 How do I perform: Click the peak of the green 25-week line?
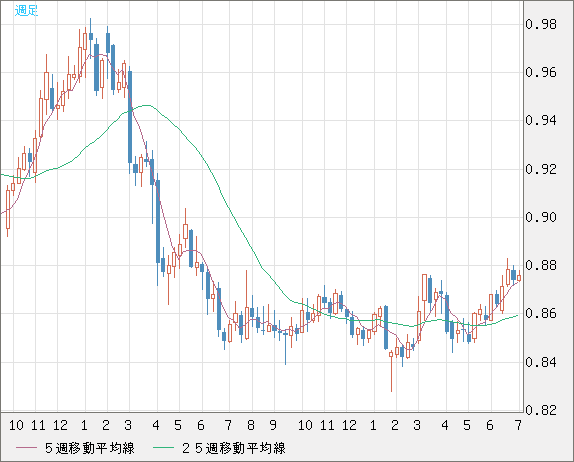(x=147, y=105)
